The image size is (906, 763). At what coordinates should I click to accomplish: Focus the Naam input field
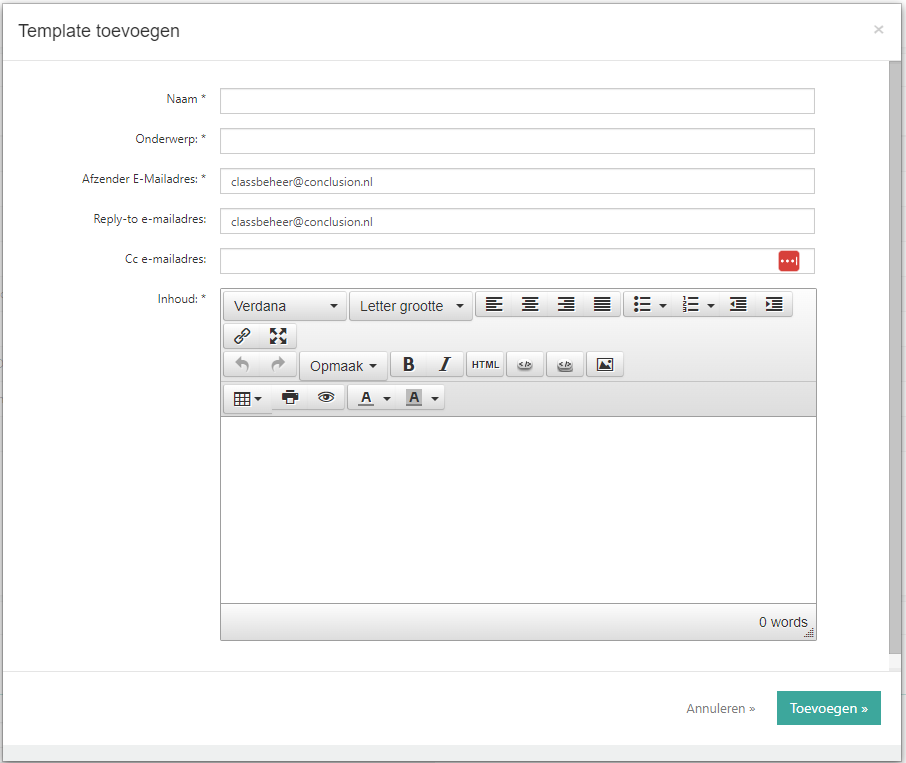click(x=517, y=101)
